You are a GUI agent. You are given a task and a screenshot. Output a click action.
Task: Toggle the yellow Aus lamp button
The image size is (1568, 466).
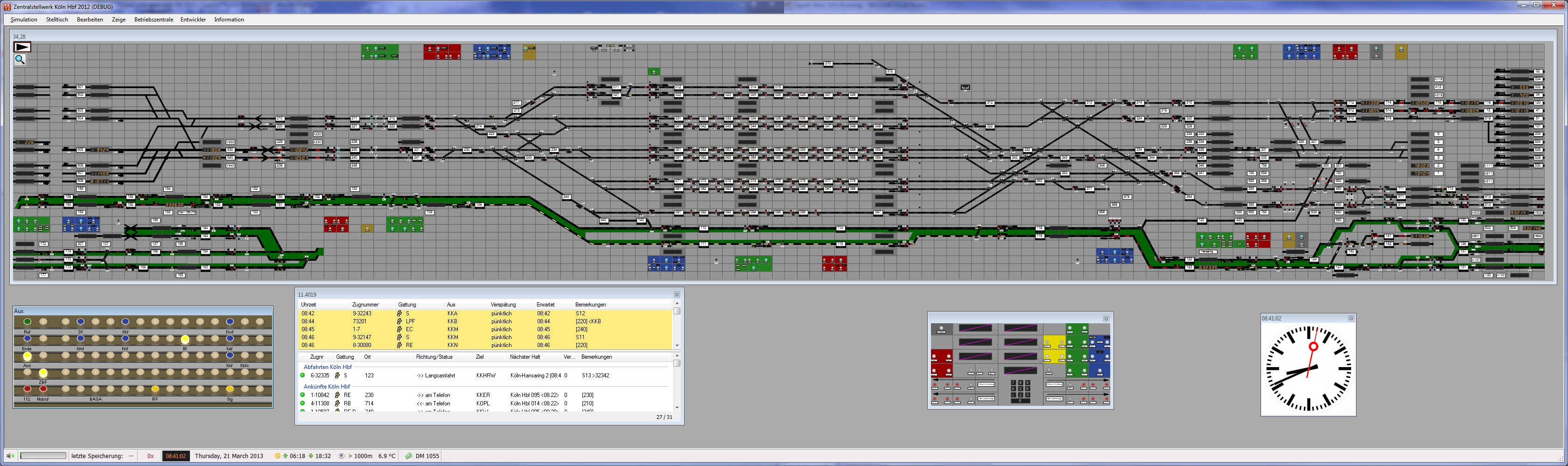[x=28, y=356]
